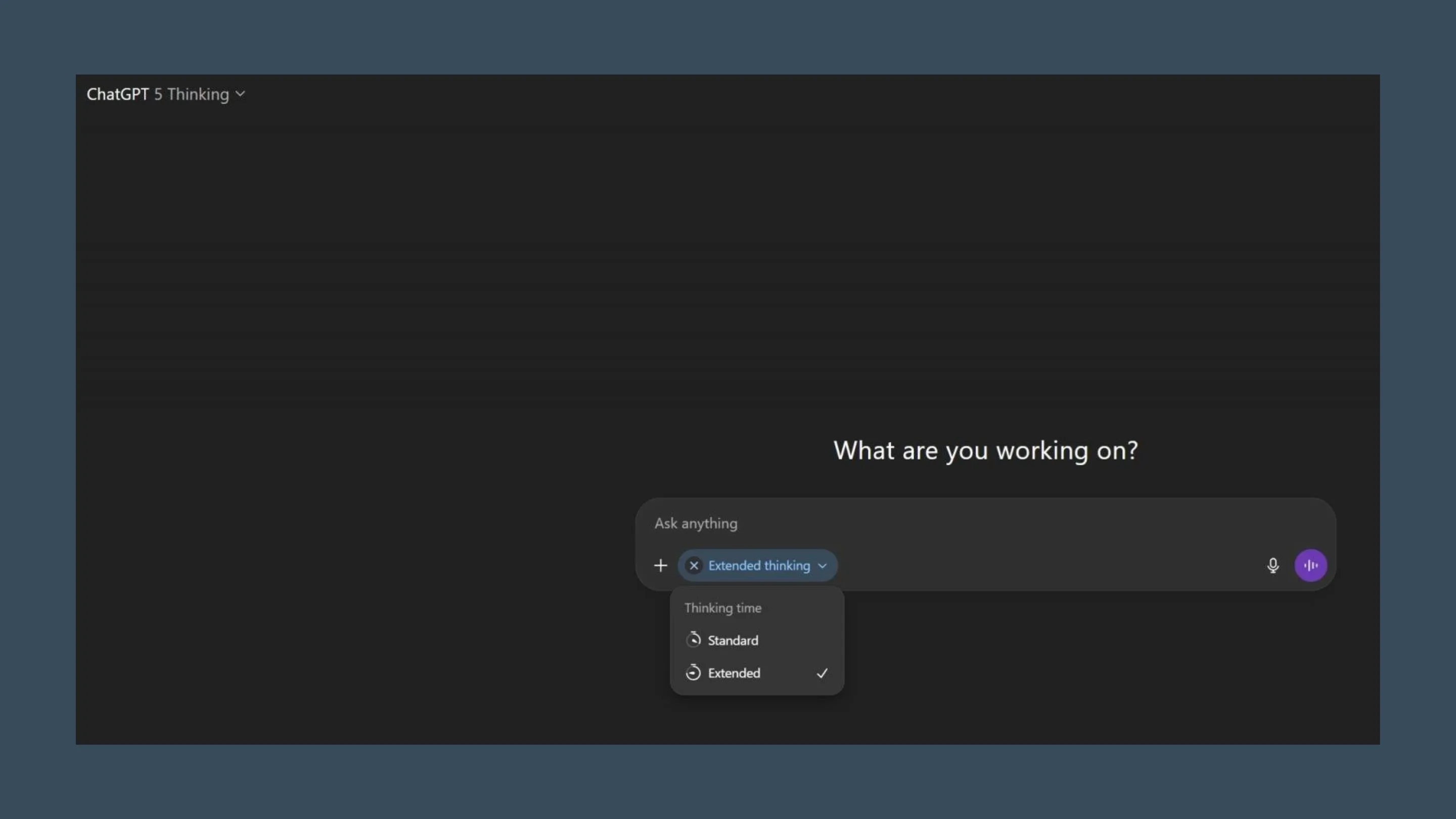Image resolution: width=1456 pixels, height=819 pixels.
Task: Open the ChatGPT 5 Thinking model selector
Action: pyautogui.click(x=166, y=94)
